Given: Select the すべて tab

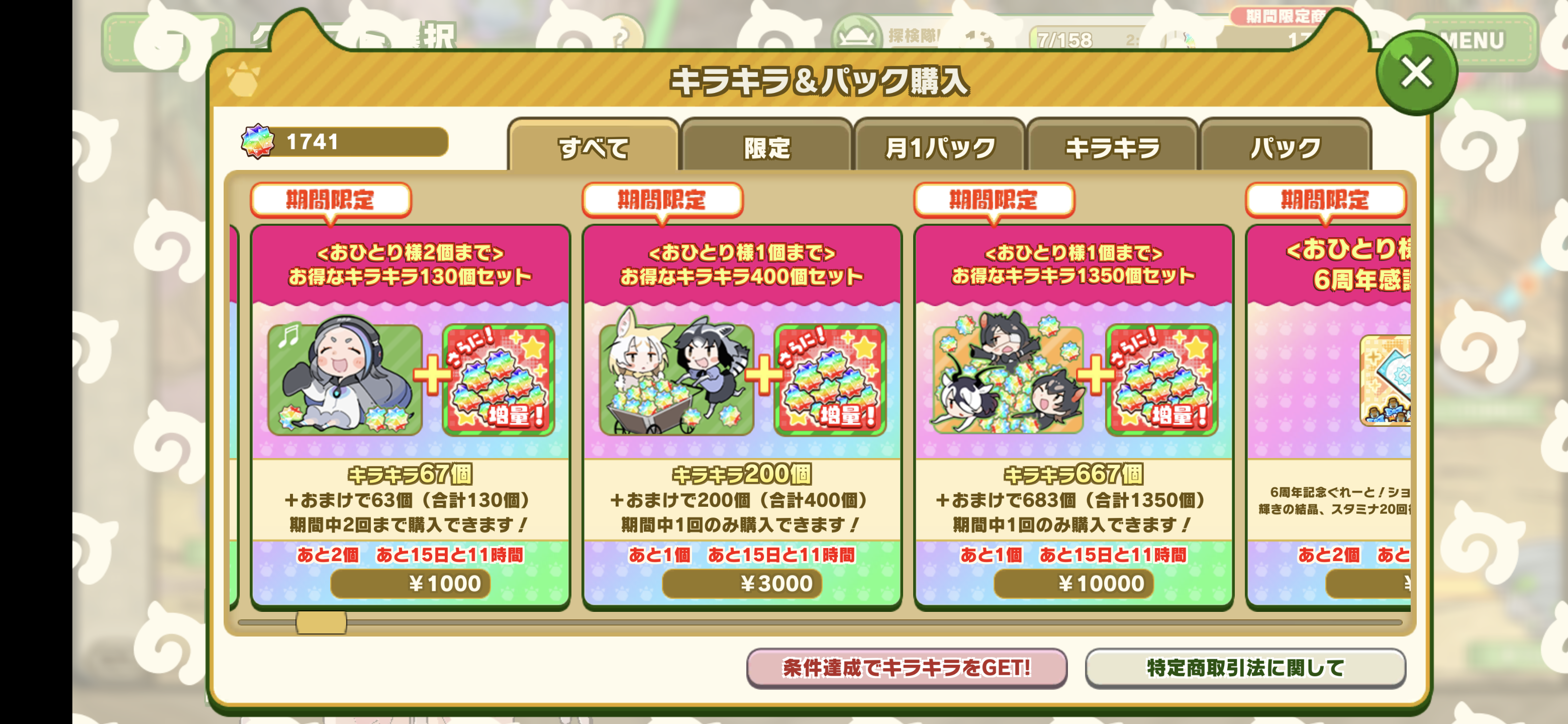Looking at the screenshot, I should [x=594, y=147].
